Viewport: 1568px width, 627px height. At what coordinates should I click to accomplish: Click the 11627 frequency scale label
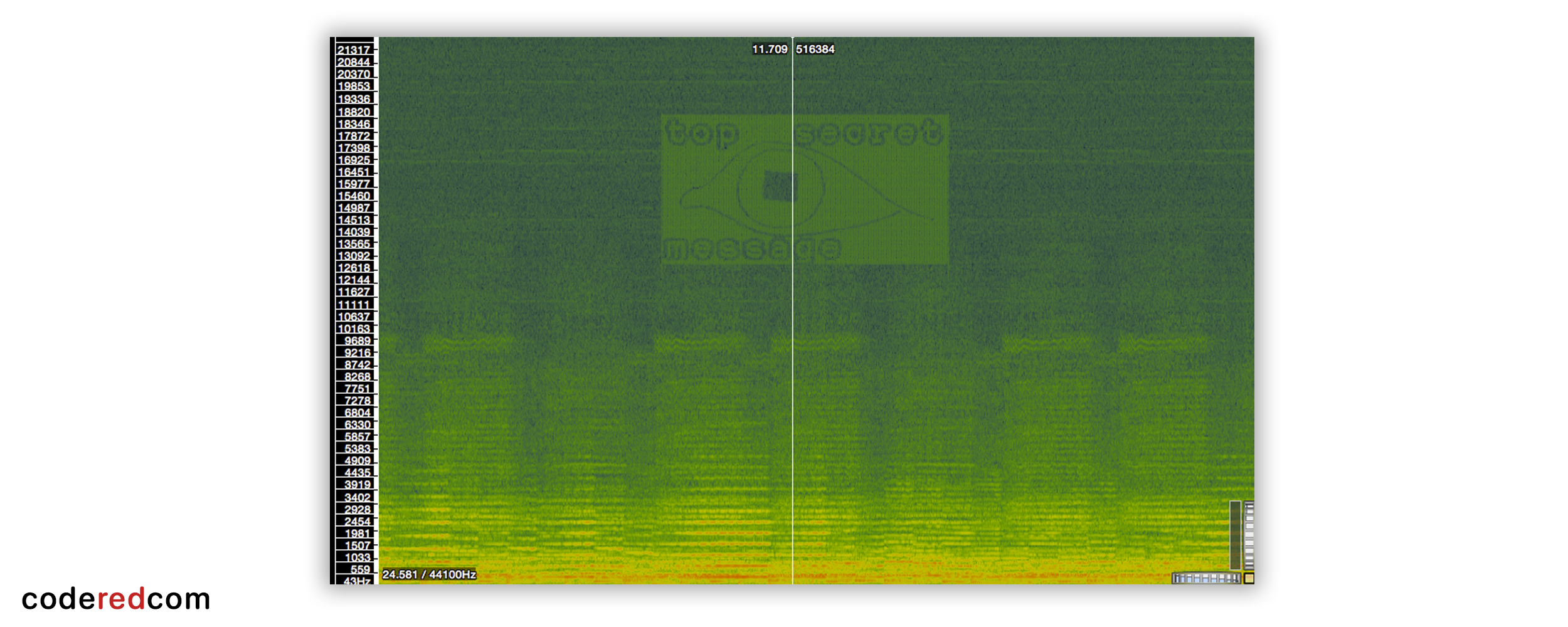354,292
